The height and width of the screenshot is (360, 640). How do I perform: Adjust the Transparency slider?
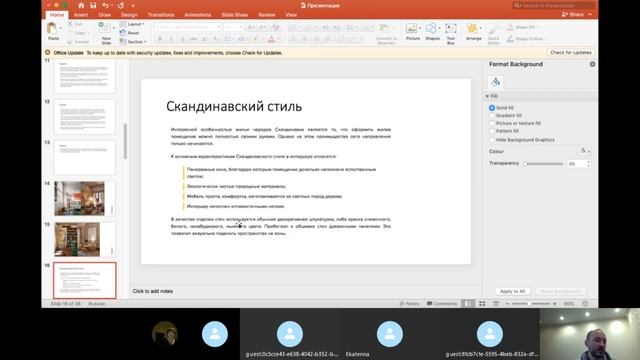point(544,164)
